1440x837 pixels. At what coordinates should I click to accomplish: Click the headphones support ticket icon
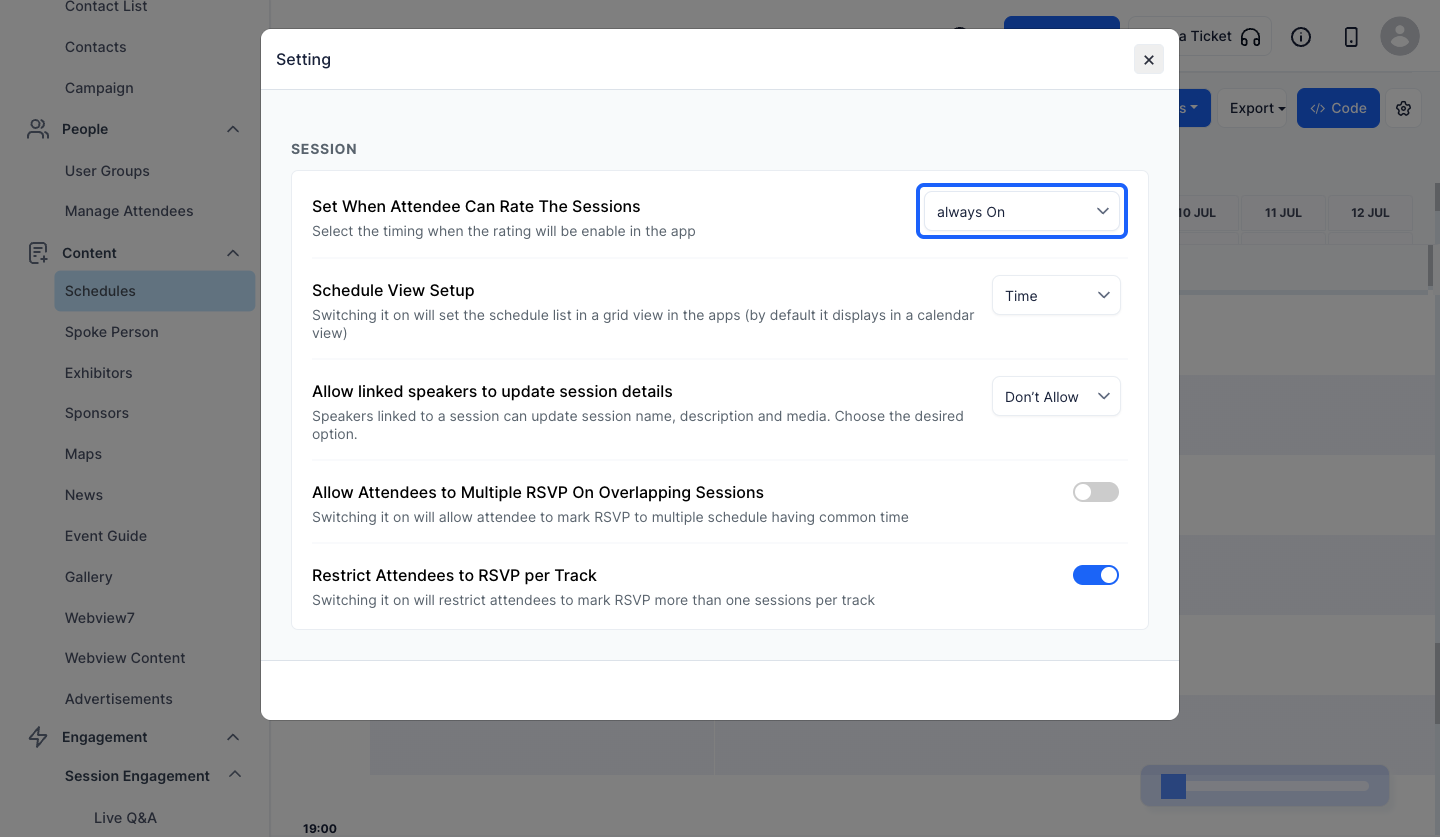pos(1250,37)
